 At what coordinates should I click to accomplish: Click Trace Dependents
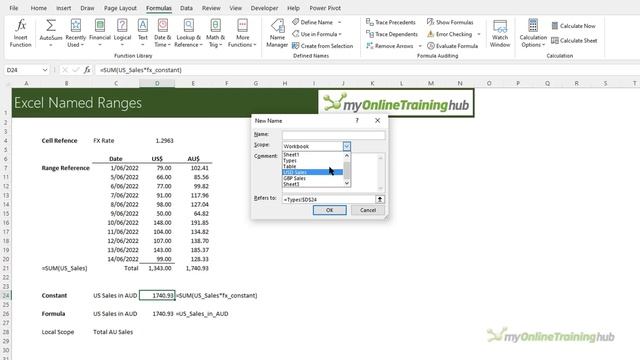392,34
